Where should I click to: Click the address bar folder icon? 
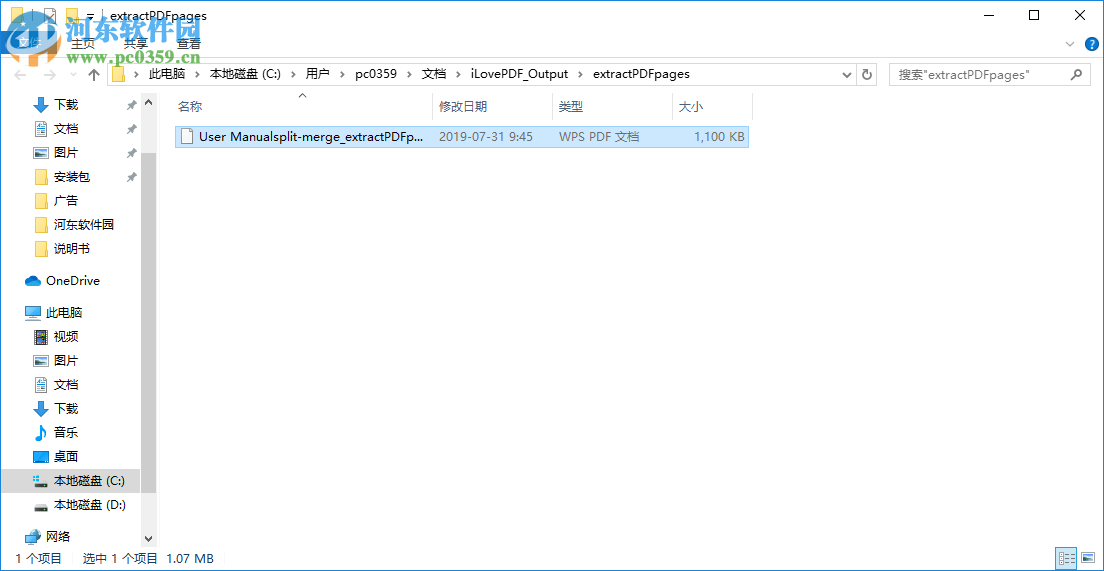tap(118, 74)
